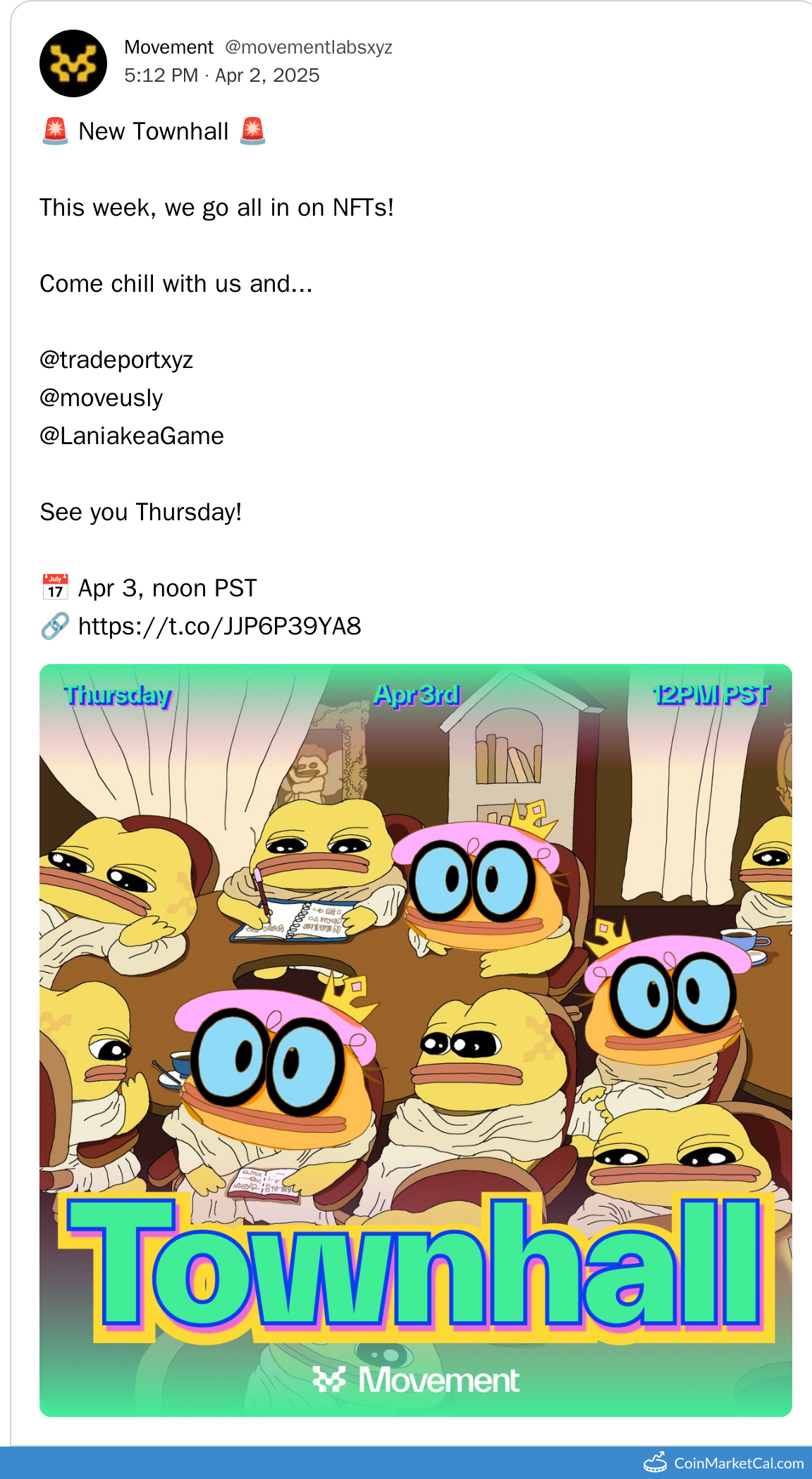Open the Movement profile avatar

click(73, 63)
